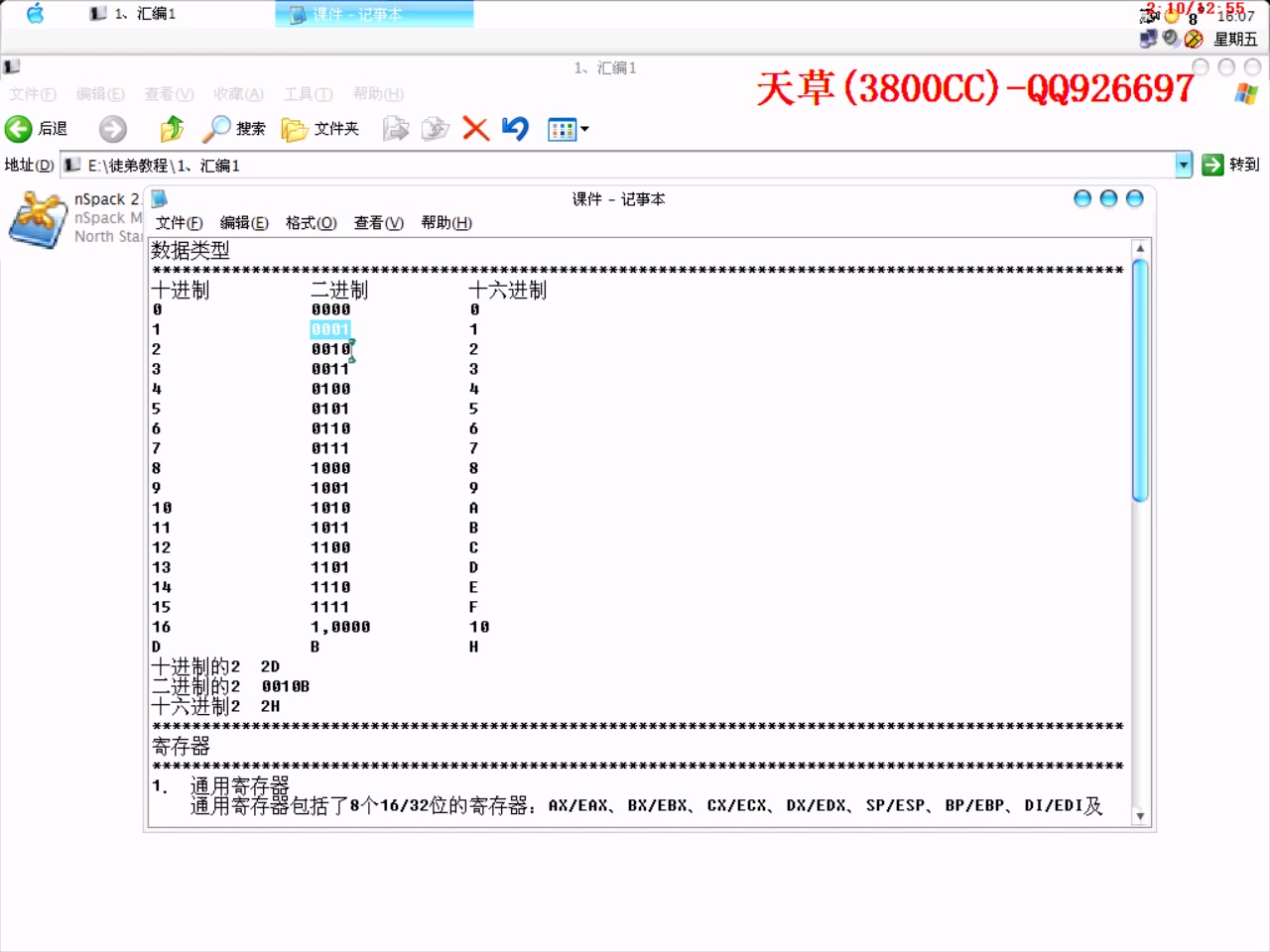Go up one folder level icon

[172, 129]
